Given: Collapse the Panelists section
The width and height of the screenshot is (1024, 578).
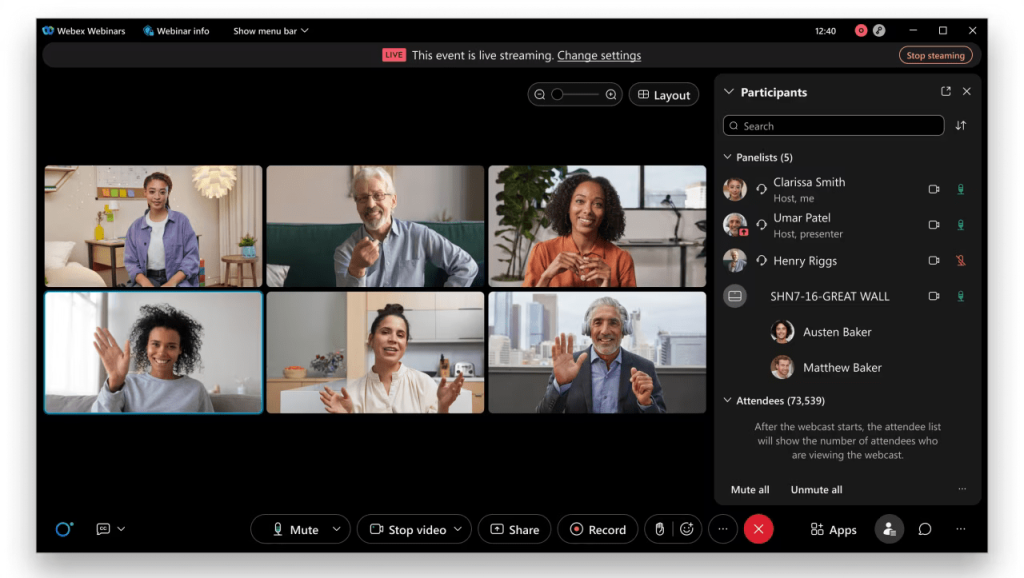Looking at the screenshot, I should [x=727, y=157].
